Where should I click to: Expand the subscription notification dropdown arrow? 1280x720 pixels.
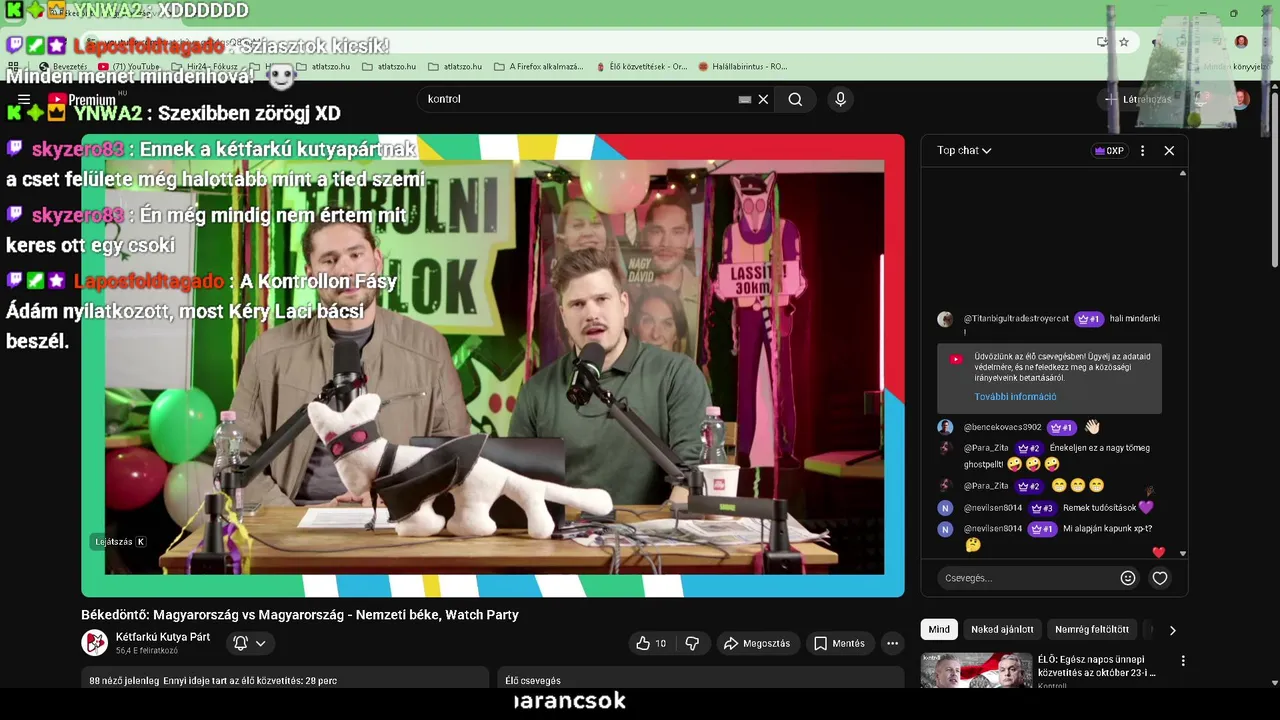coord(260,643)
